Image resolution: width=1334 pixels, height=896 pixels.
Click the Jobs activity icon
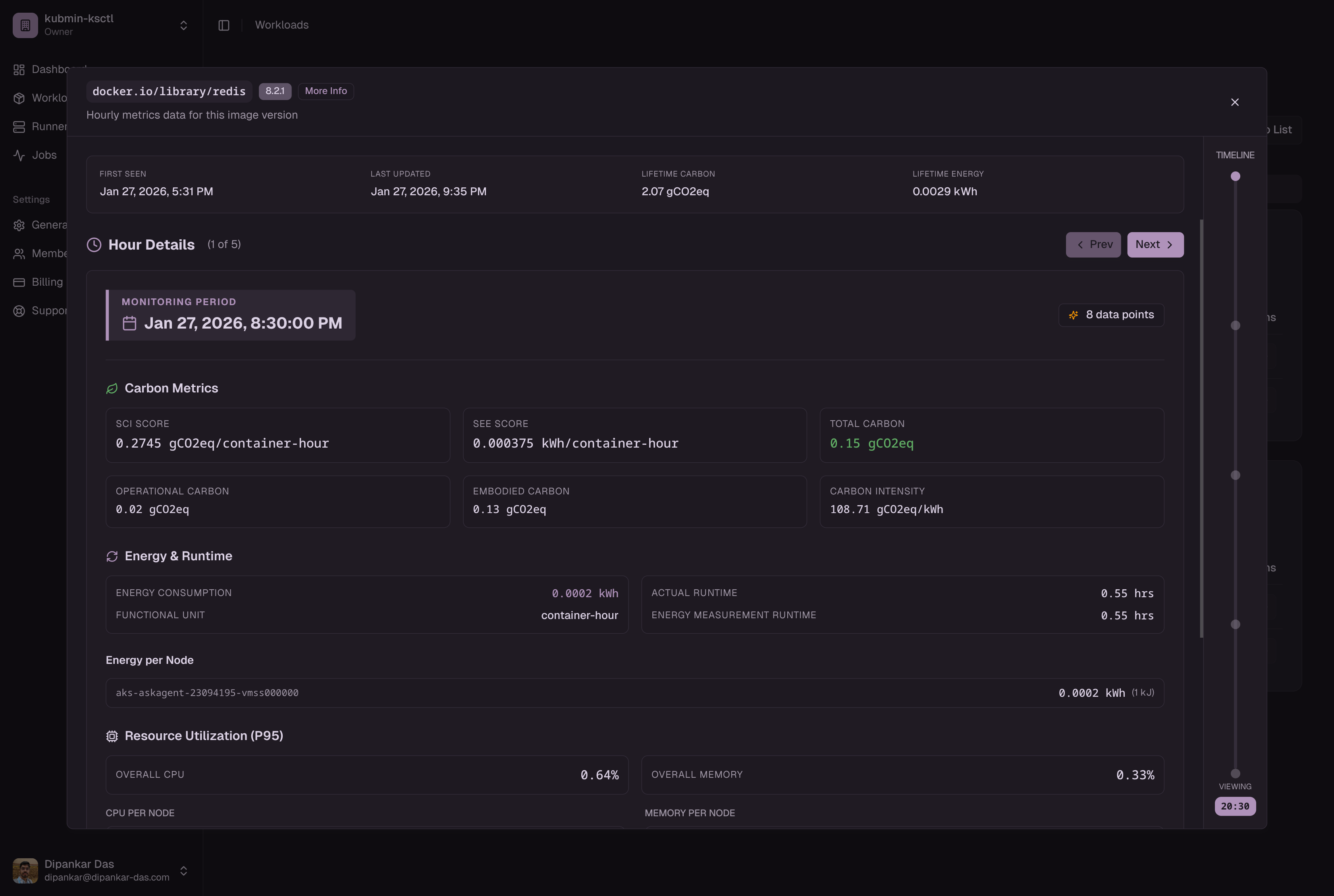[x=19, y=156]
